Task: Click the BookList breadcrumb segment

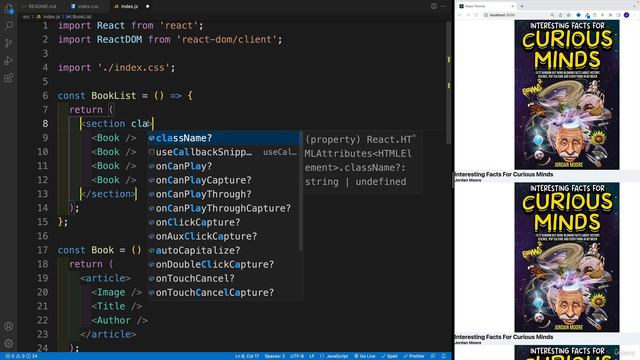Action: (78, 17)
